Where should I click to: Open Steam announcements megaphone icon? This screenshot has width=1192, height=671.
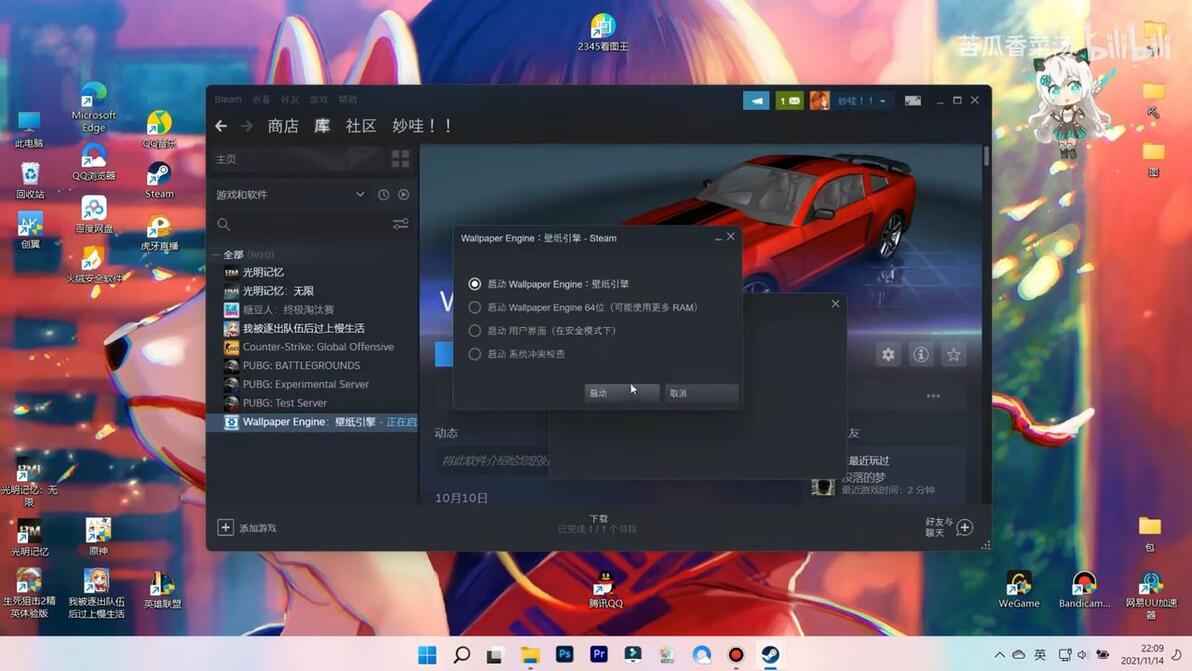click(756, 100)
